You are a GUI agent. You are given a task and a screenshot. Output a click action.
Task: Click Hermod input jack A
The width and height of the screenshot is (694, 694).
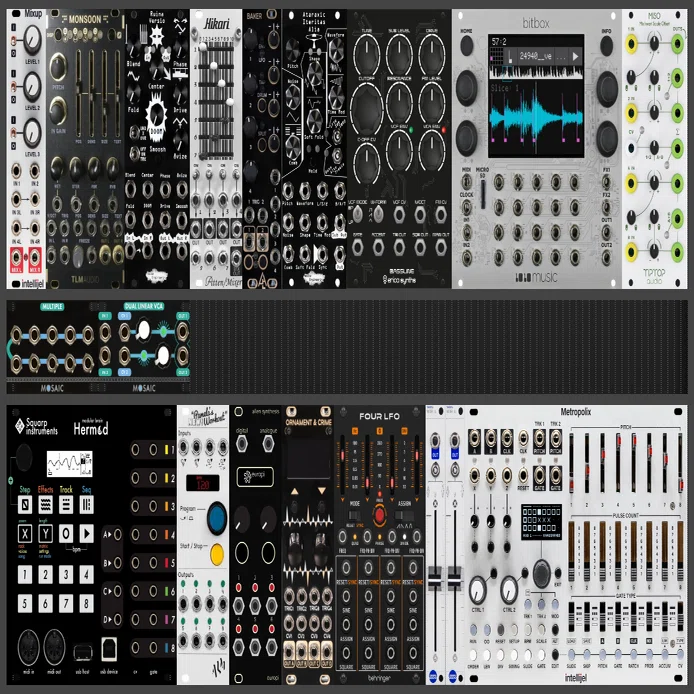(118, 535)
